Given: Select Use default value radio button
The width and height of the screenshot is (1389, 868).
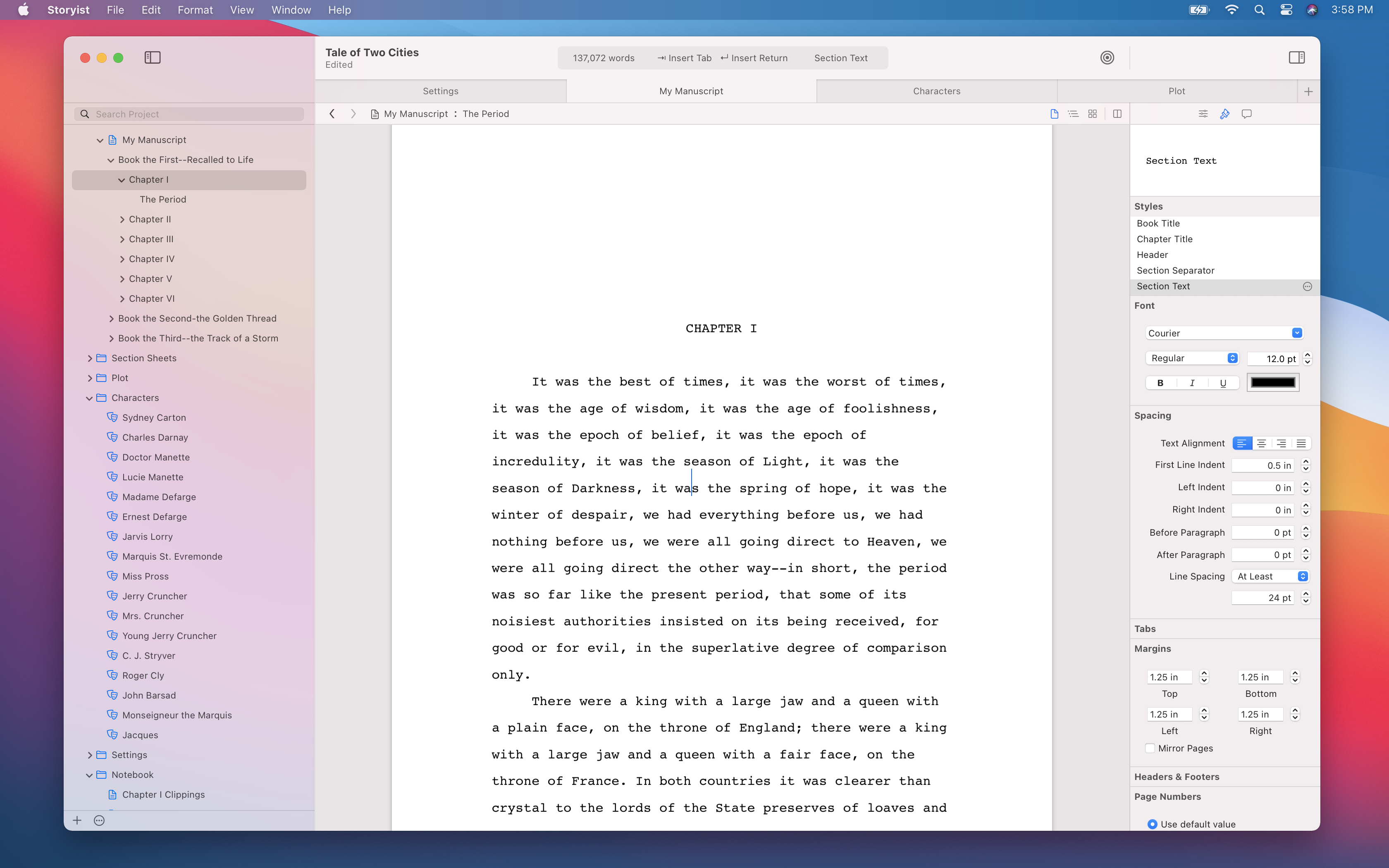Looking at the screenshot, I should click(1152, 824).
